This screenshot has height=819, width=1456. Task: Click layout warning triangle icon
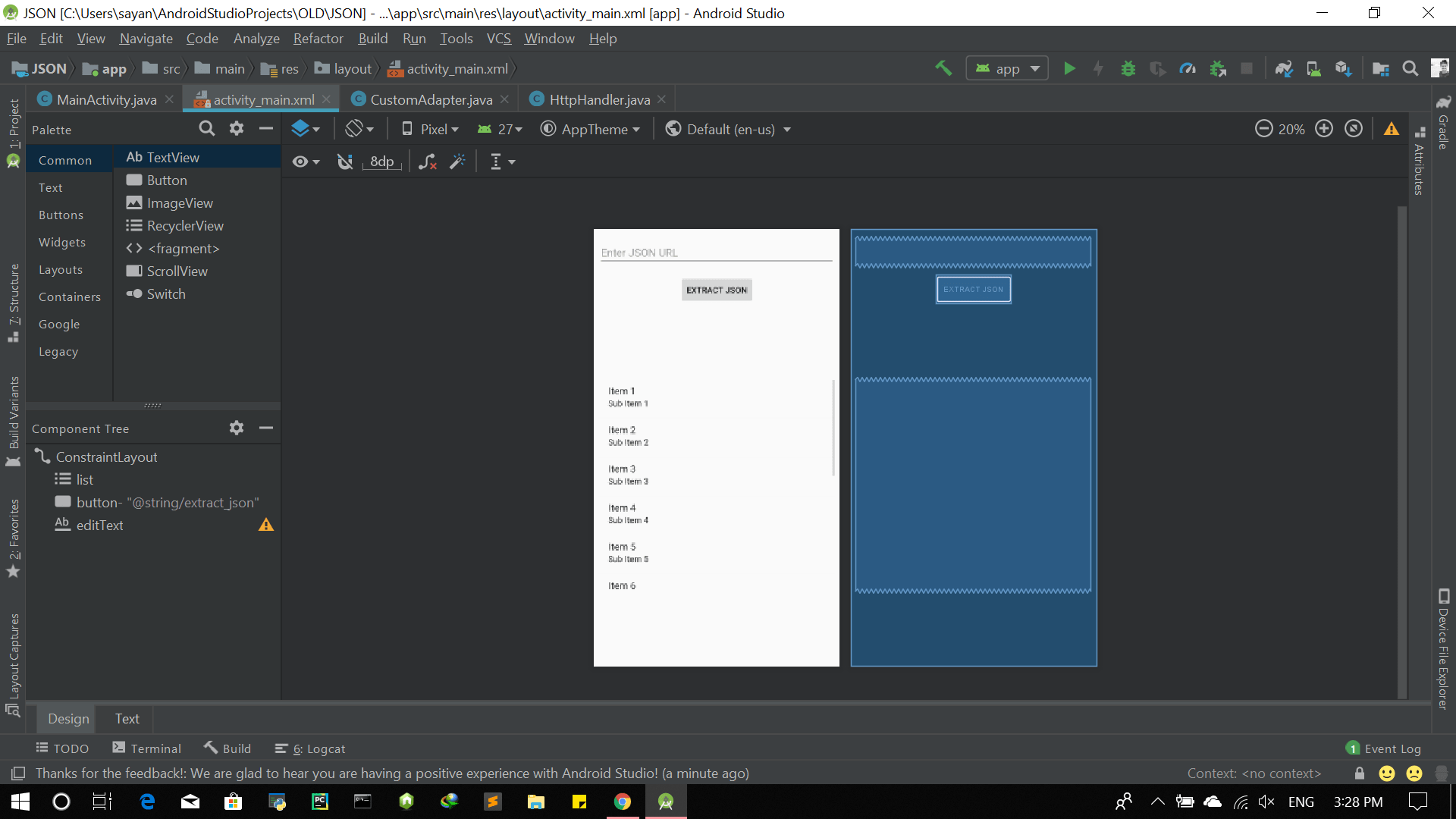(x=1391, y=129)
